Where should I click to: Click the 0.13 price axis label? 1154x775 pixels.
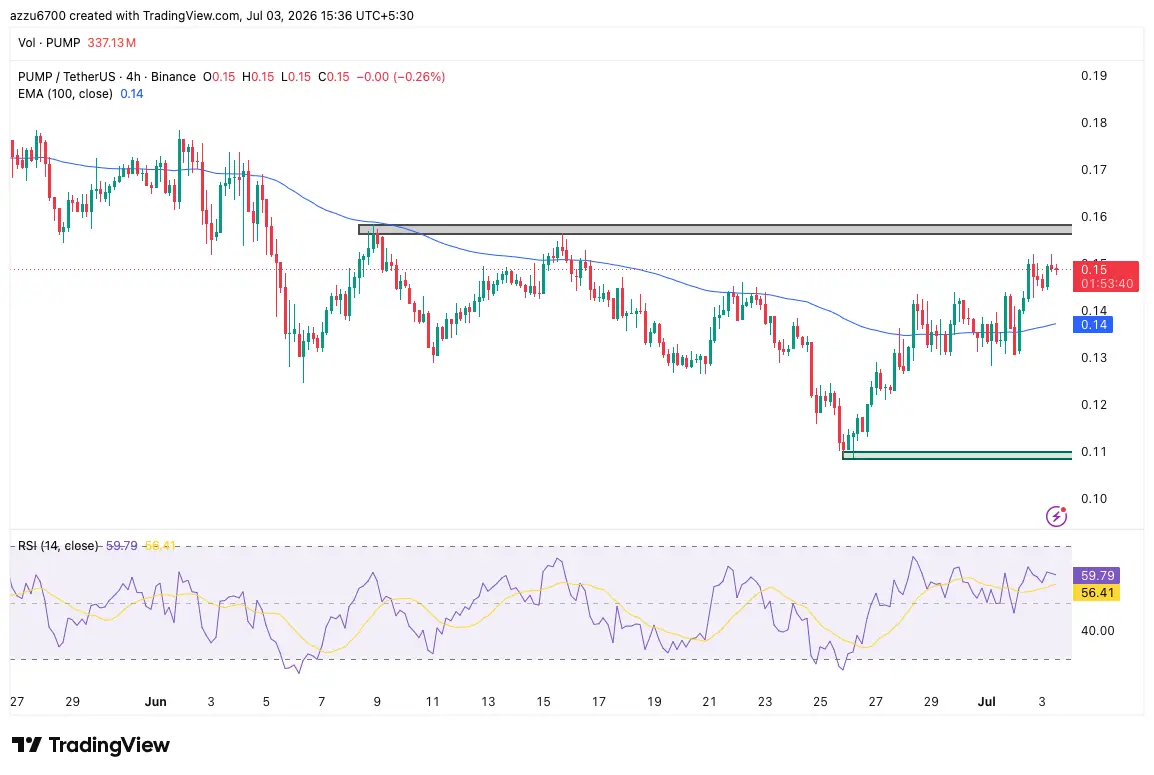1094,357
